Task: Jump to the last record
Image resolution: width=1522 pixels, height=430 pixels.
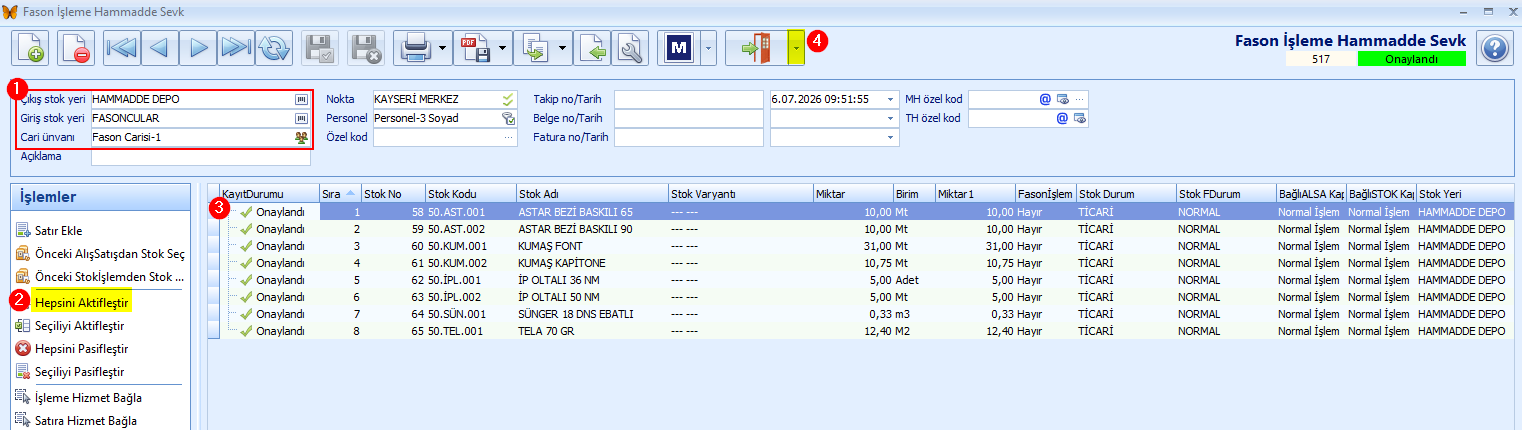Action: (235, 47)
